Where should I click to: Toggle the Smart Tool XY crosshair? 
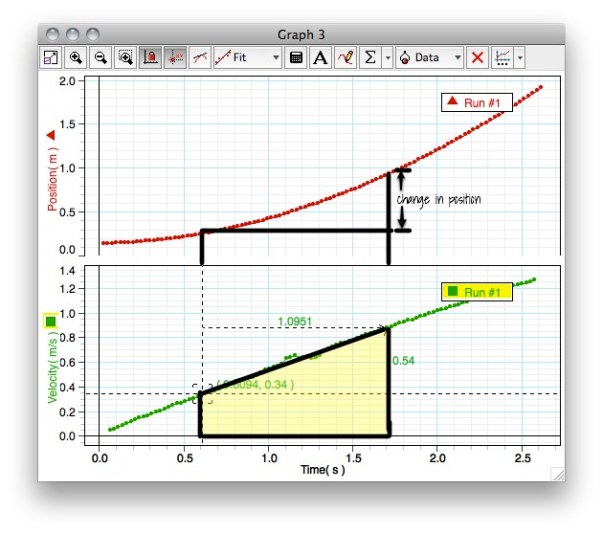pos(175,58)
